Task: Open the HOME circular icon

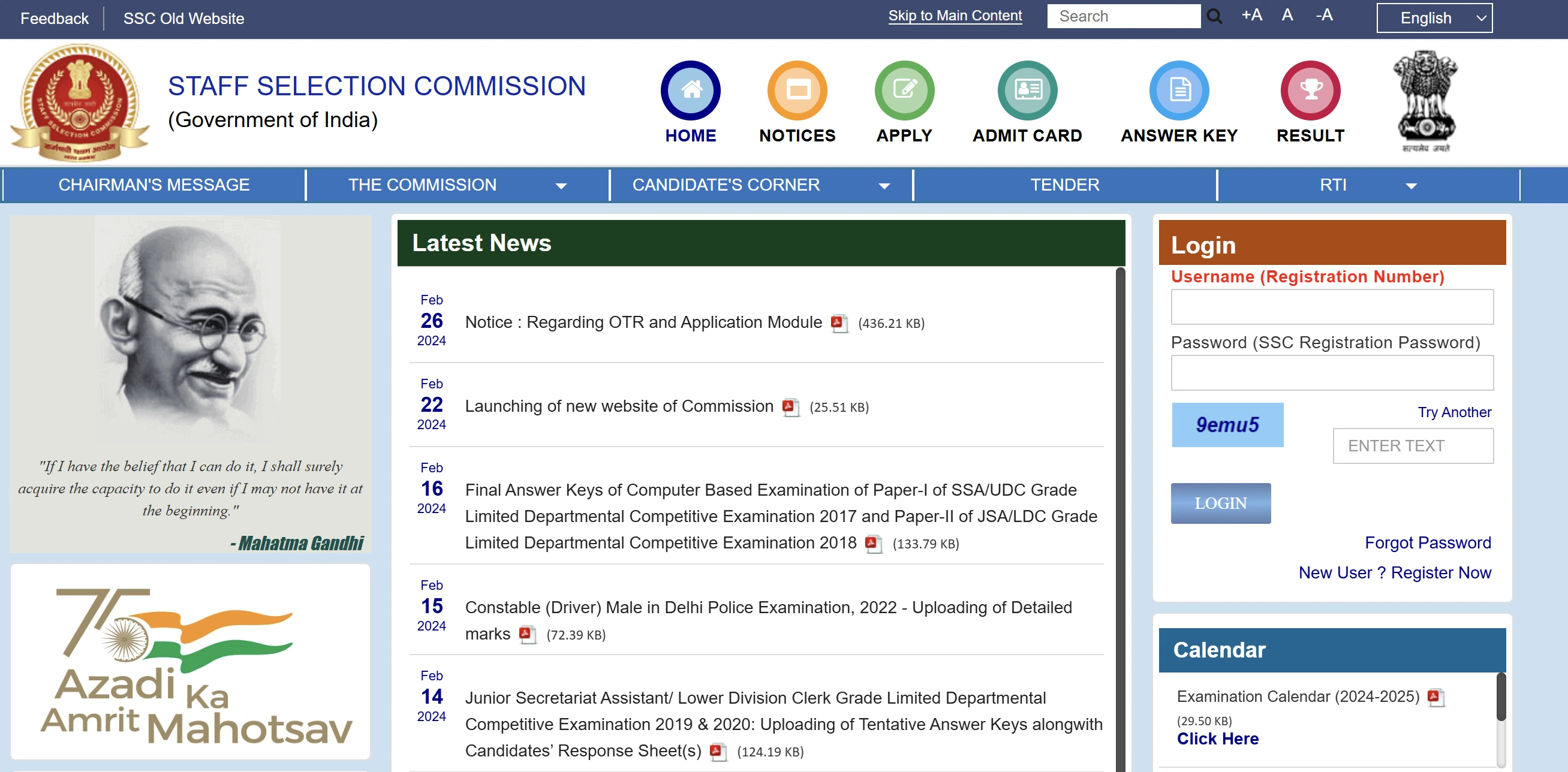Action: coord(690,91)
